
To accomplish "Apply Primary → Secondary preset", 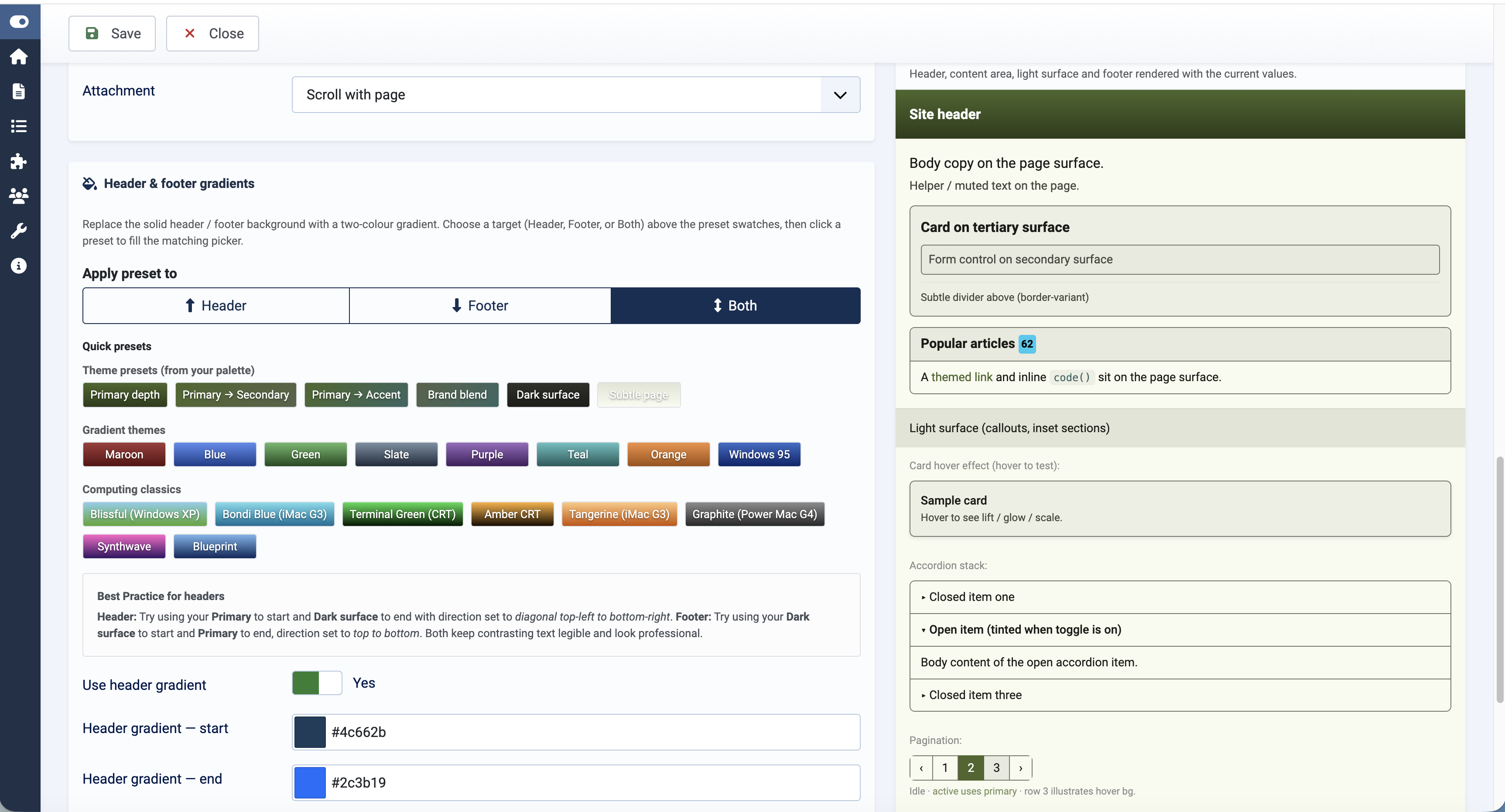I will (236, 395).
